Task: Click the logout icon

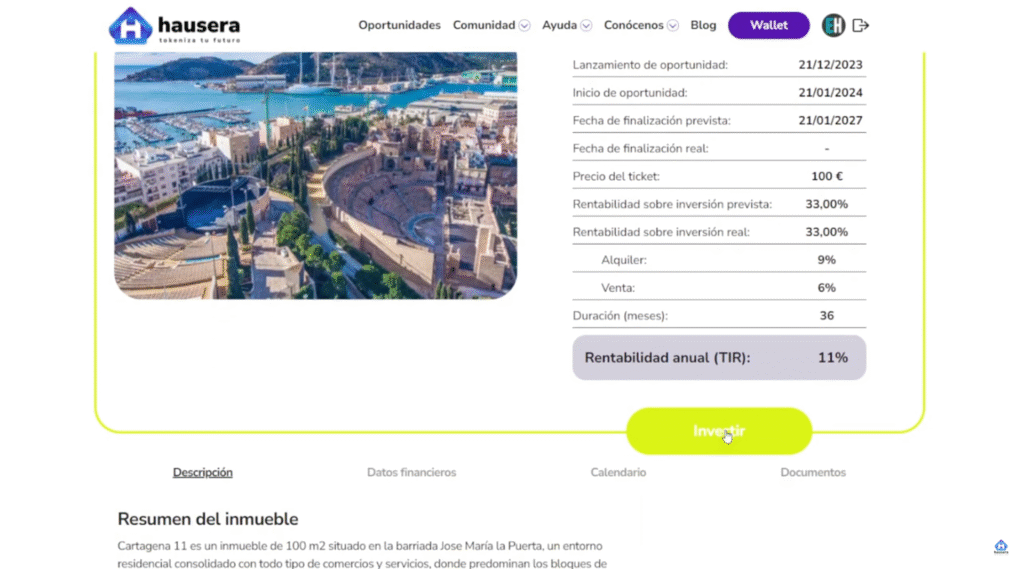Action: [x=860, y=26]
